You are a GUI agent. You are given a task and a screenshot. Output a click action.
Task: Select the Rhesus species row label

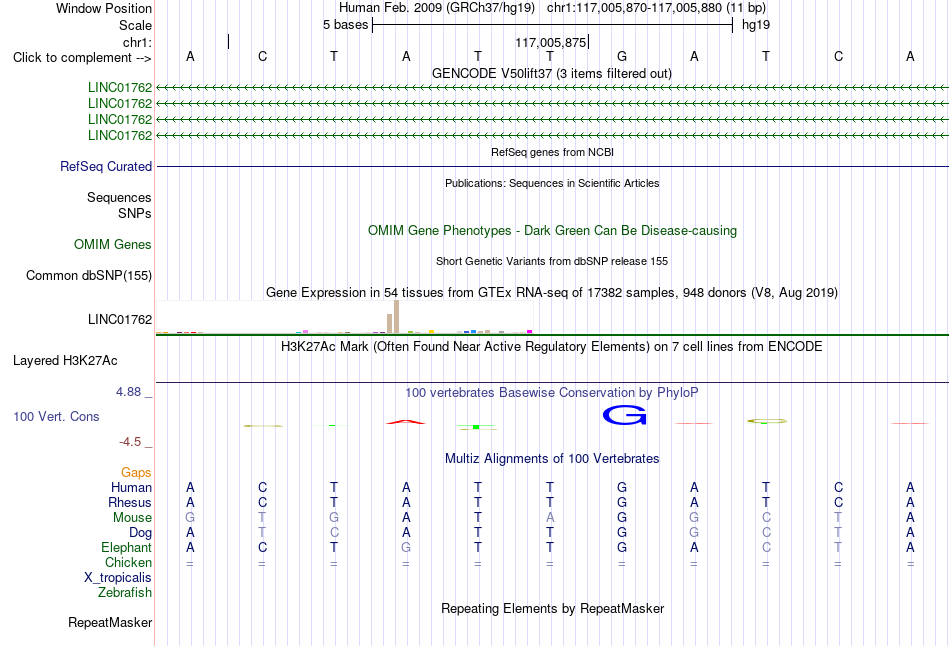(x=130, y=502)
